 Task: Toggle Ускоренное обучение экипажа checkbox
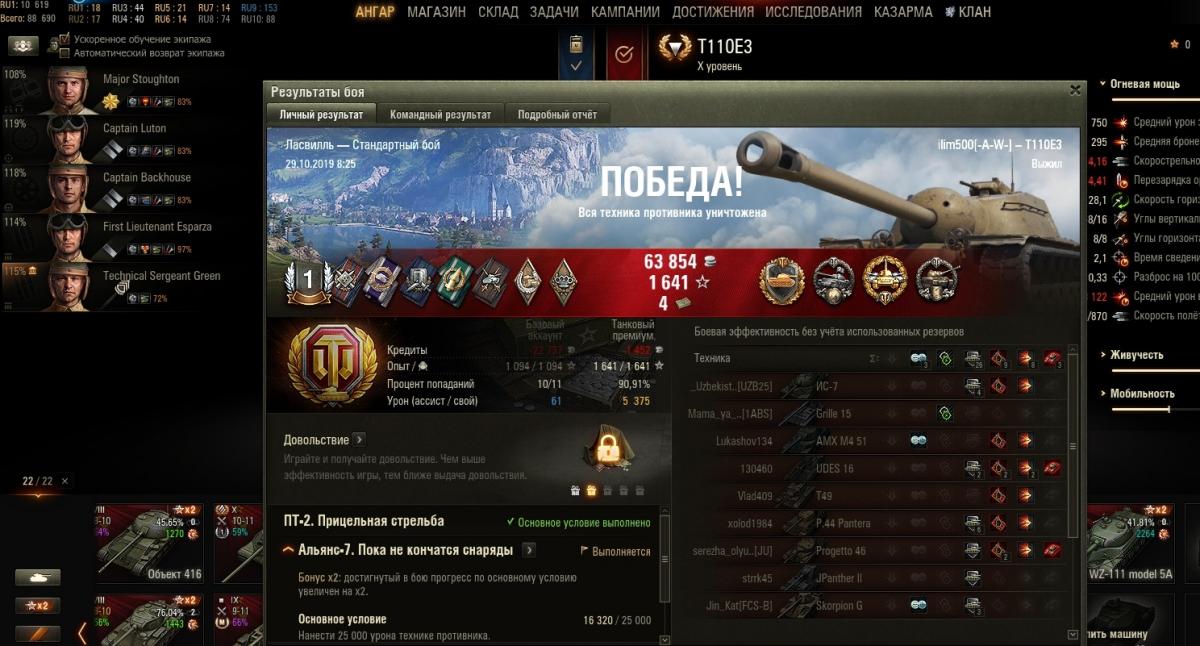tap(65, 40)
